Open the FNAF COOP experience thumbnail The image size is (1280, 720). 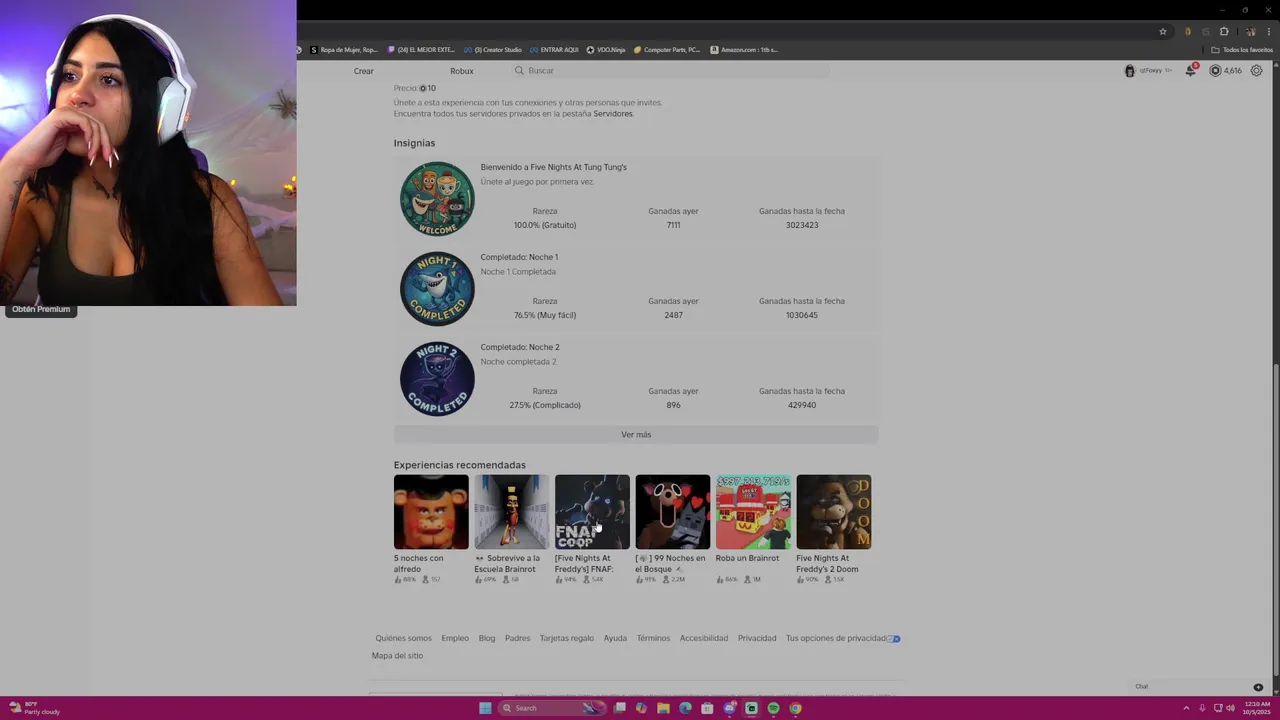tap(592, 512)
